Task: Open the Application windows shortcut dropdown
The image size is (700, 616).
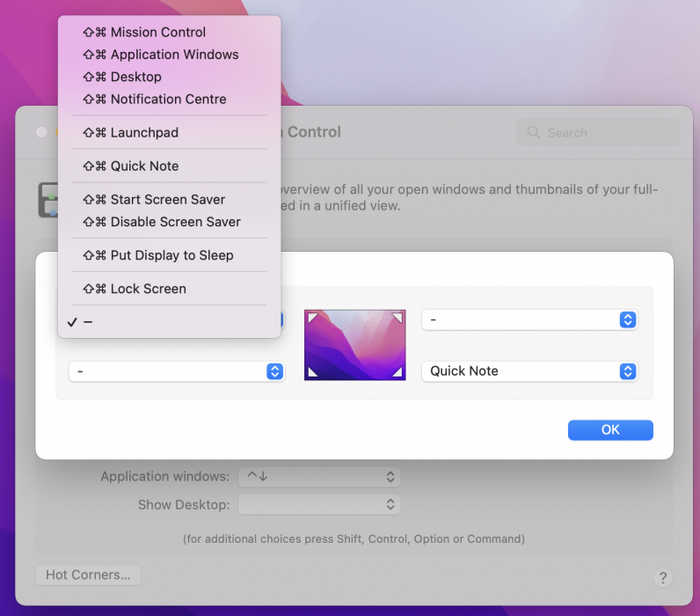Action: 319,477
